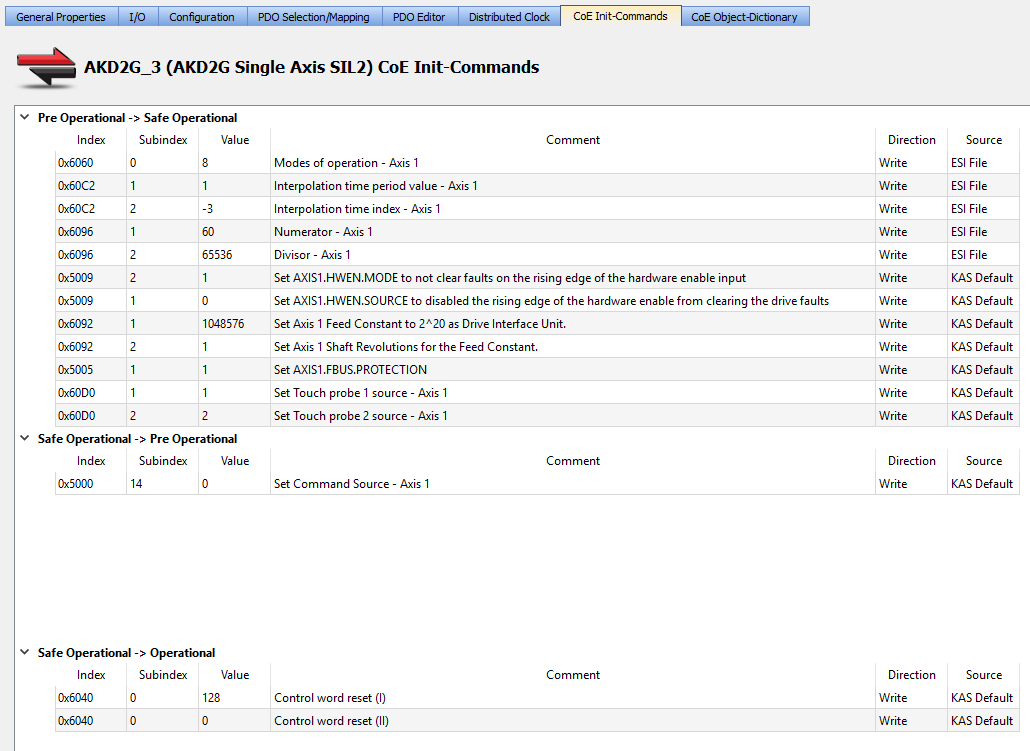Open the CoE Object-Dictionary tab
Viewport: 1030px width, 751px height.
click(744, 16)
